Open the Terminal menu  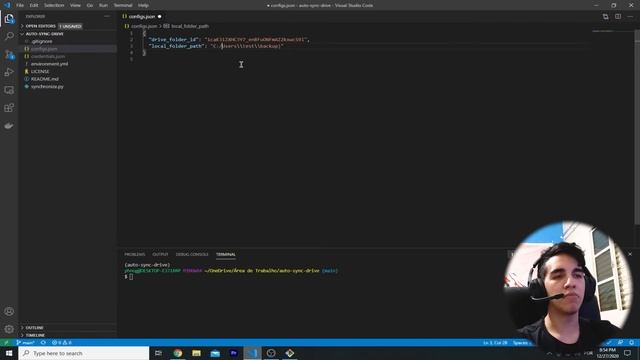(123, 5)
